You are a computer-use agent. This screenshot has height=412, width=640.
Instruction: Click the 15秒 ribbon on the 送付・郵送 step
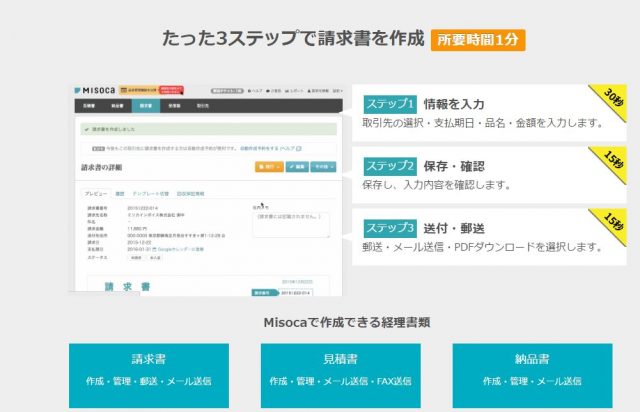(611, 223)
